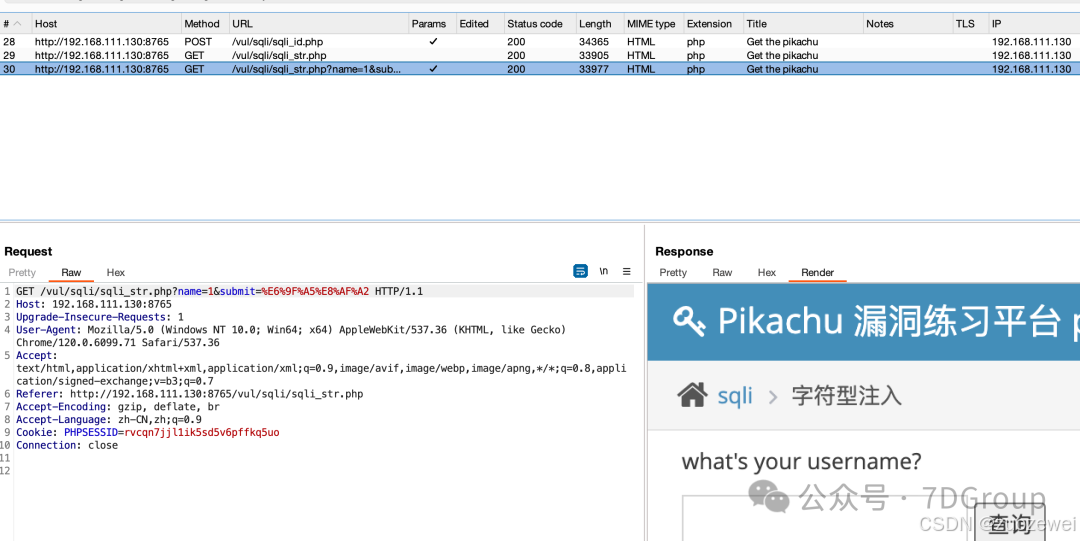Sort by the Method column header

(205, 23)
